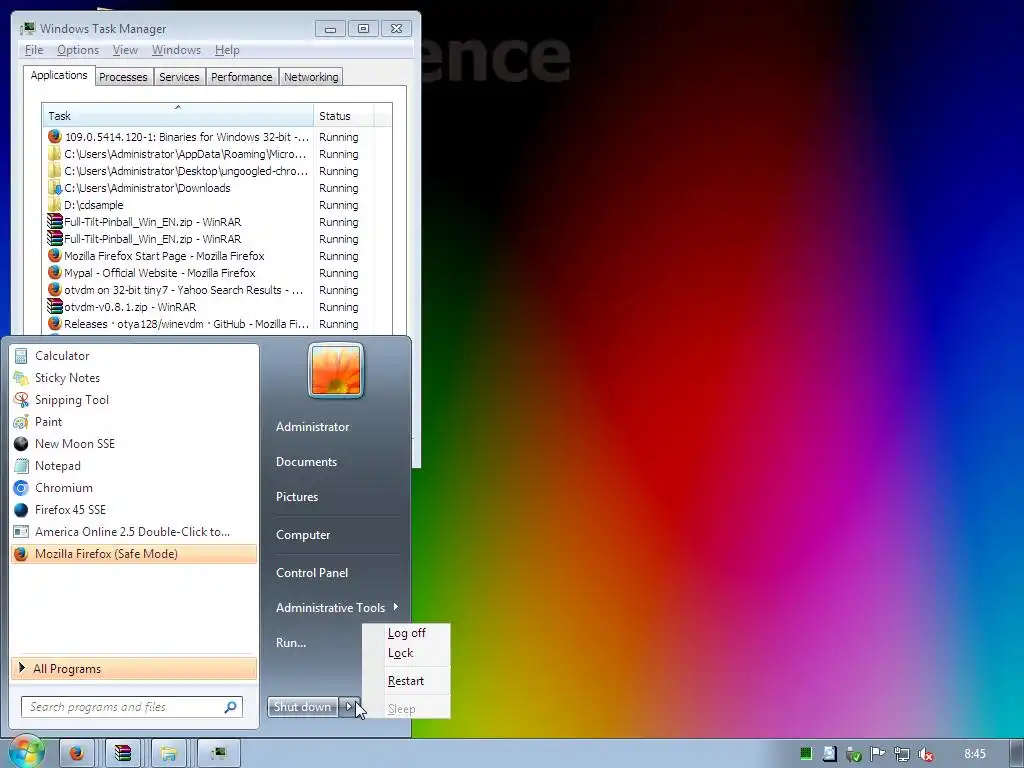
Task: Click the Status column header
Action: point(344,116)
